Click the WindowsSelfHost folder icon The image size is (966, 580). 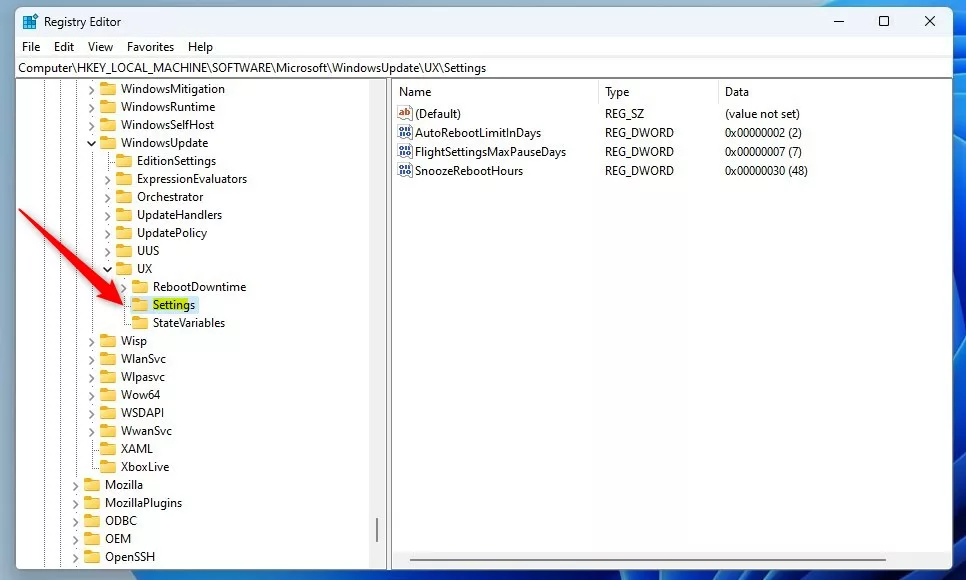click(108, 125)
